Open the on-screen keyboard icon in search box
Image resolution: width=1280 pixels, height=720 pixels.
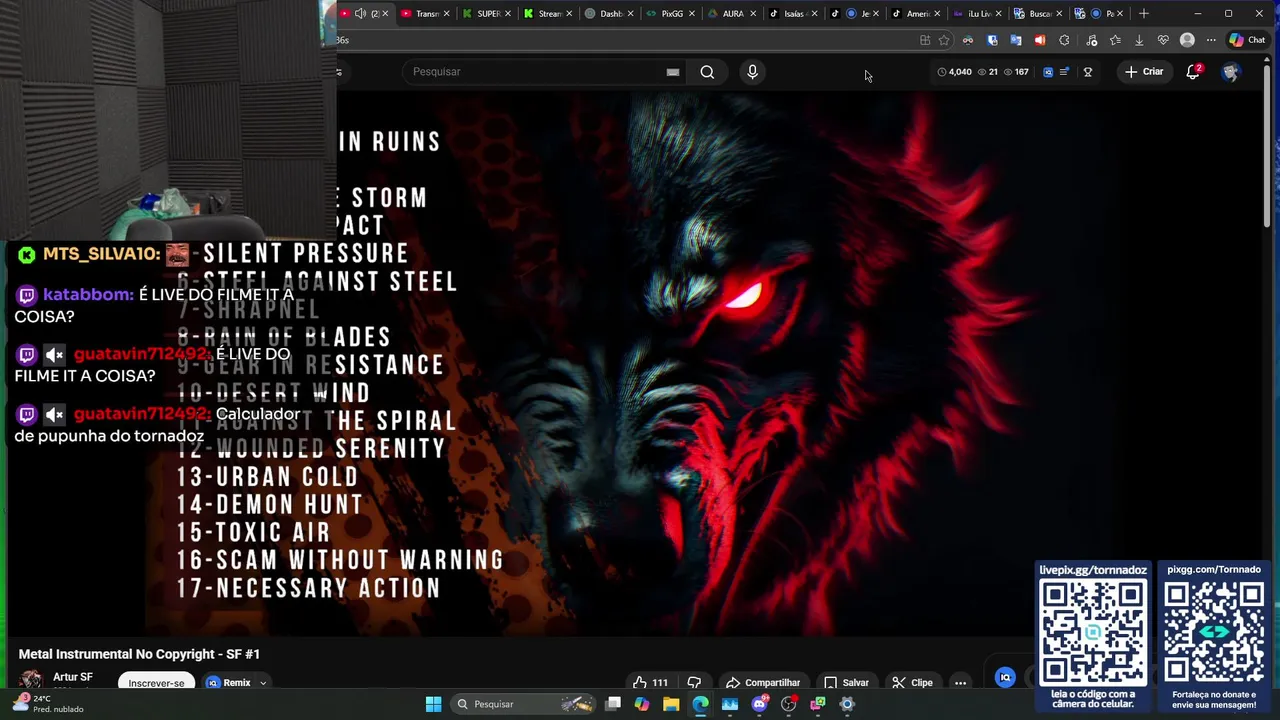[x=673, y=72]
